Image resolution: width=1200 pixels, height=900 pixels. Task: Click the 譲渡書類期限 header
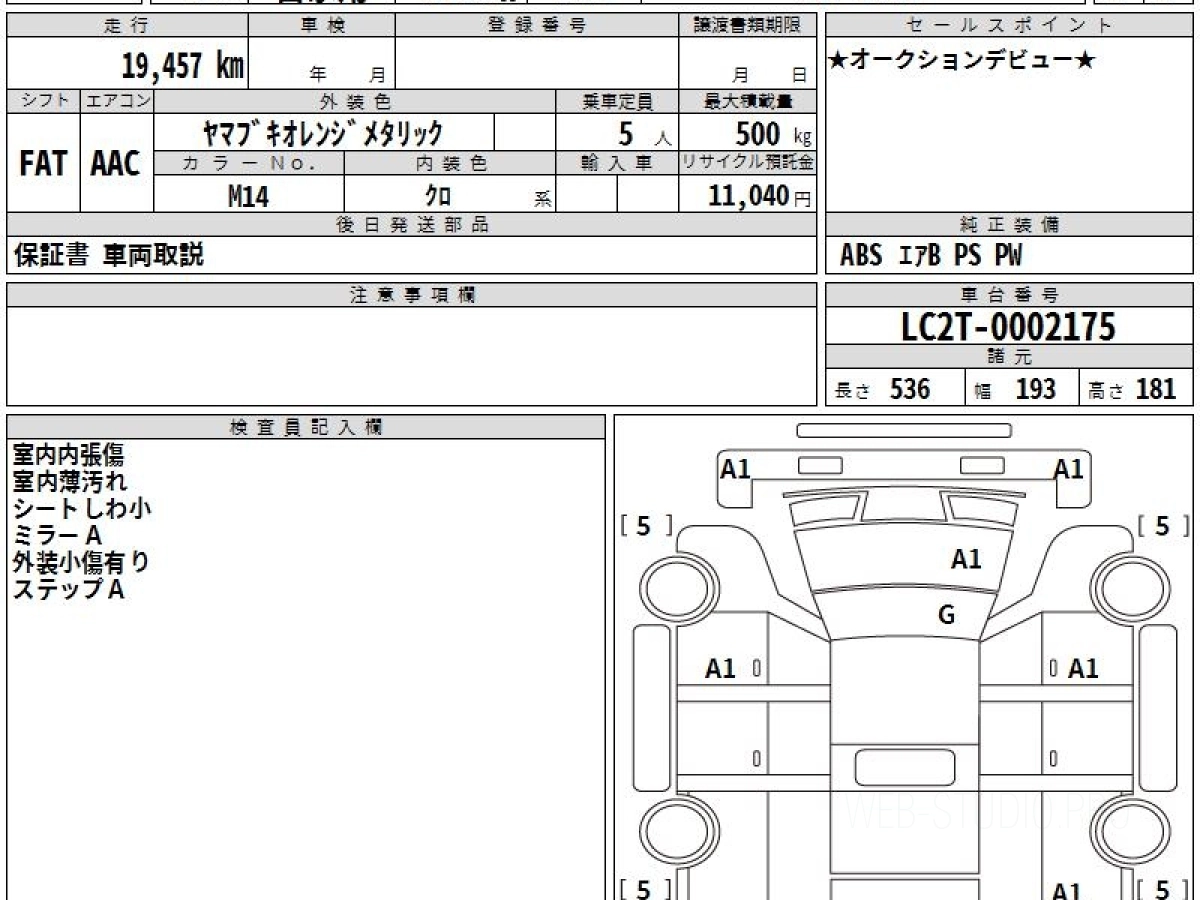(748, 26)
